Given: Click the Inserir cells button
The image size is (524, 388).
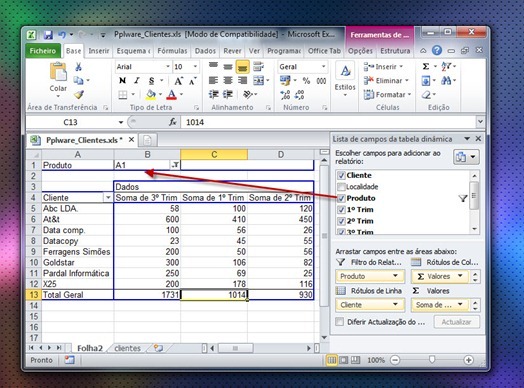Looking at the screenshot, I should click(383, 67).
